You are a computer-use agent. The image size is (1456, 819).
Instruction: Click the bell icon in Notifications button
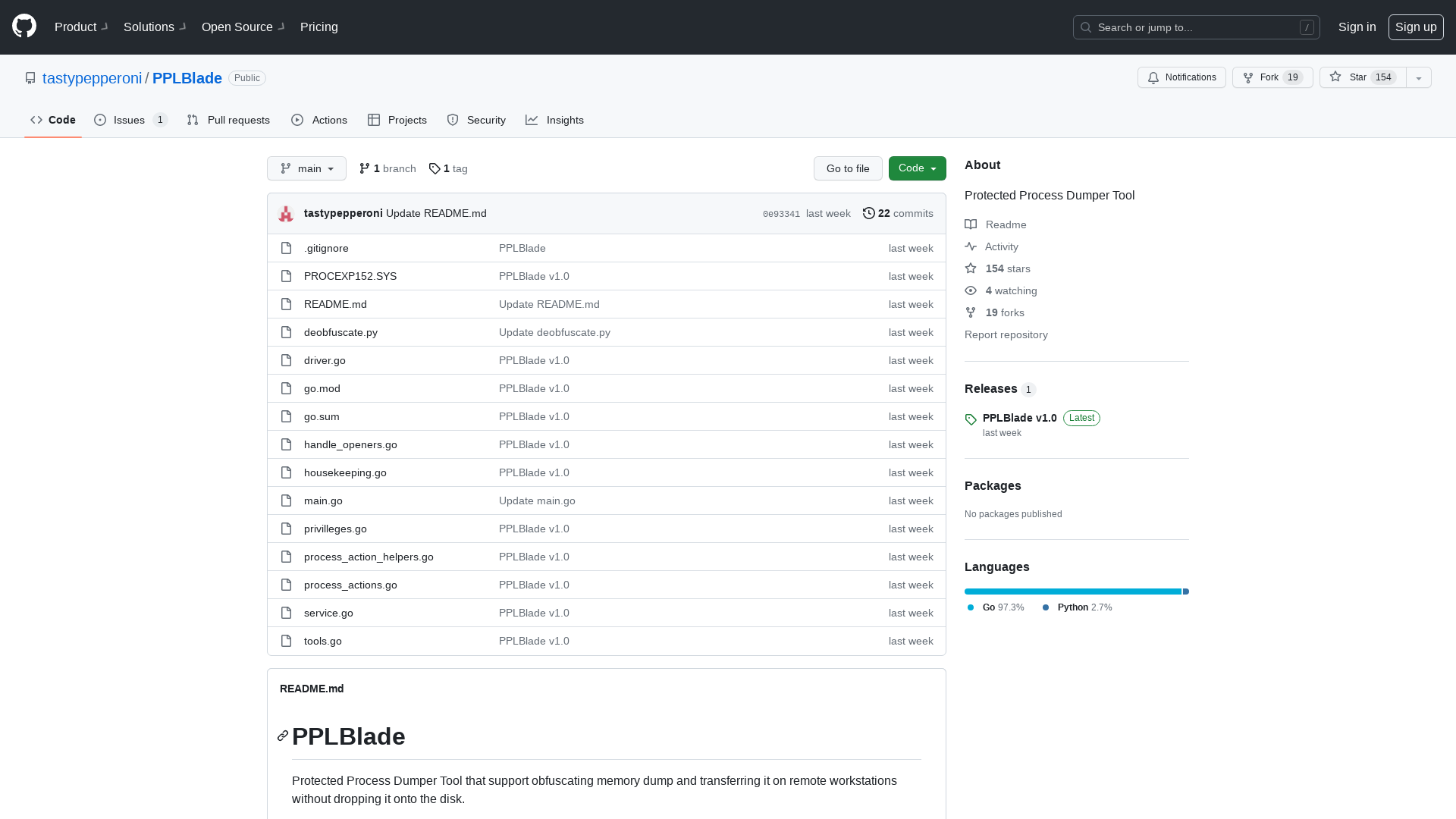(x=1153, y=78)
